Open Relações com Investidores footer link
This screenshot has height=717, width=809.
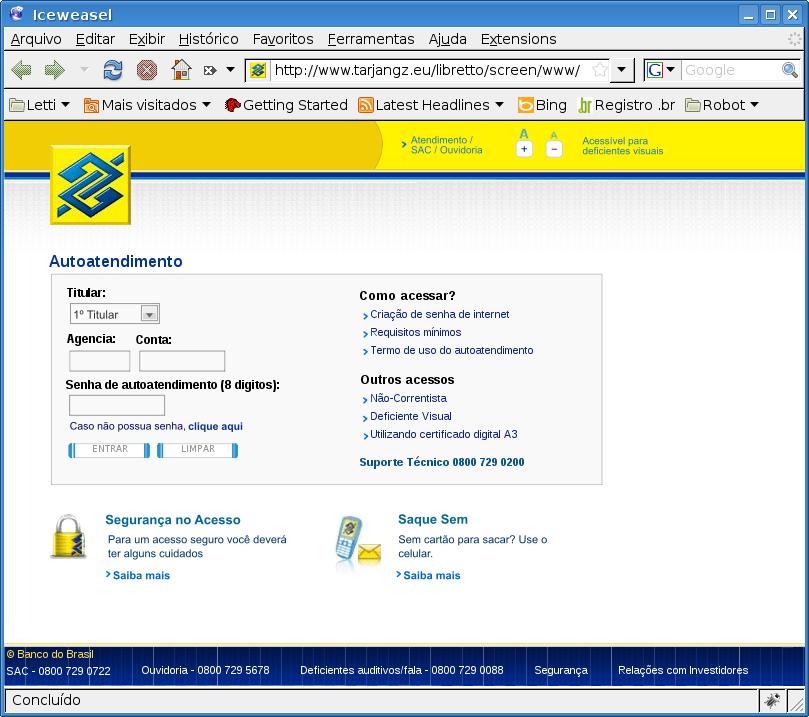pyautogui.click(x=683, y=670)
